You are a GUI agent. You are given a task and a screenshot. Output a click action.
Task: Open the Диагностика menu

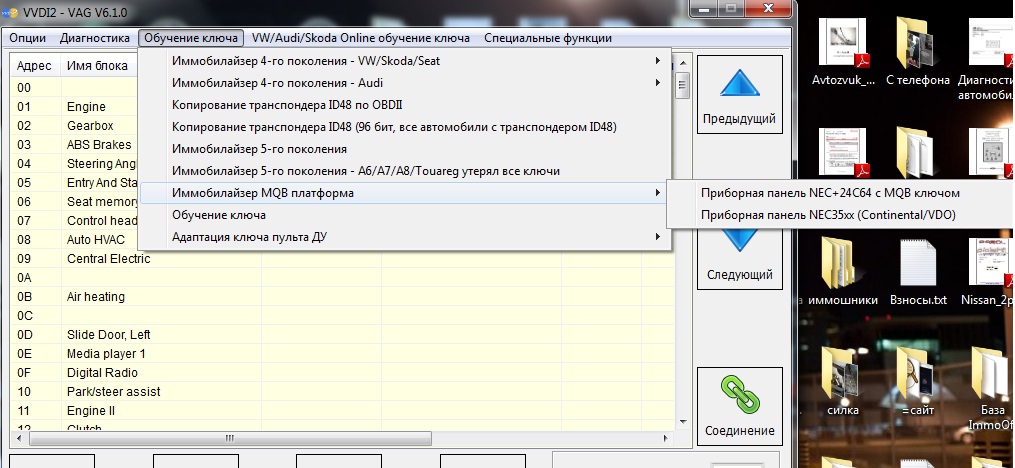click(x=95, y=38)
